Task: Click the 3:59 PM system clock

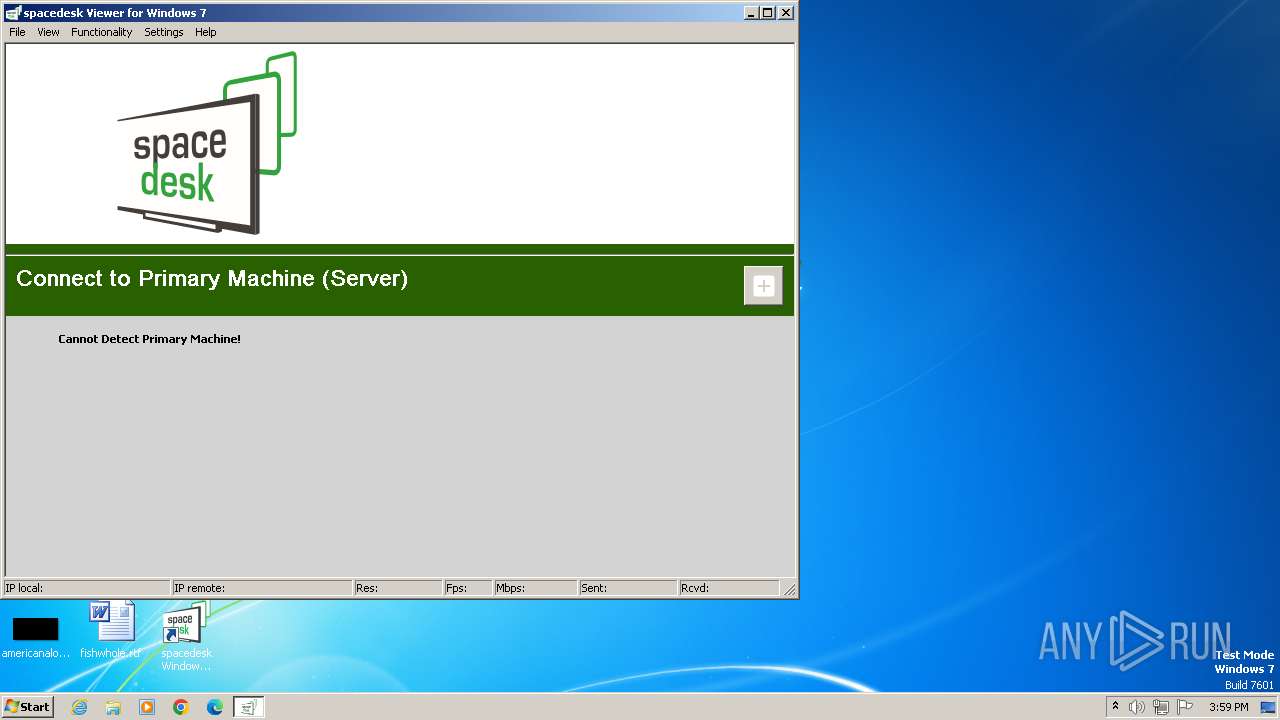Action: (1228, 707)
